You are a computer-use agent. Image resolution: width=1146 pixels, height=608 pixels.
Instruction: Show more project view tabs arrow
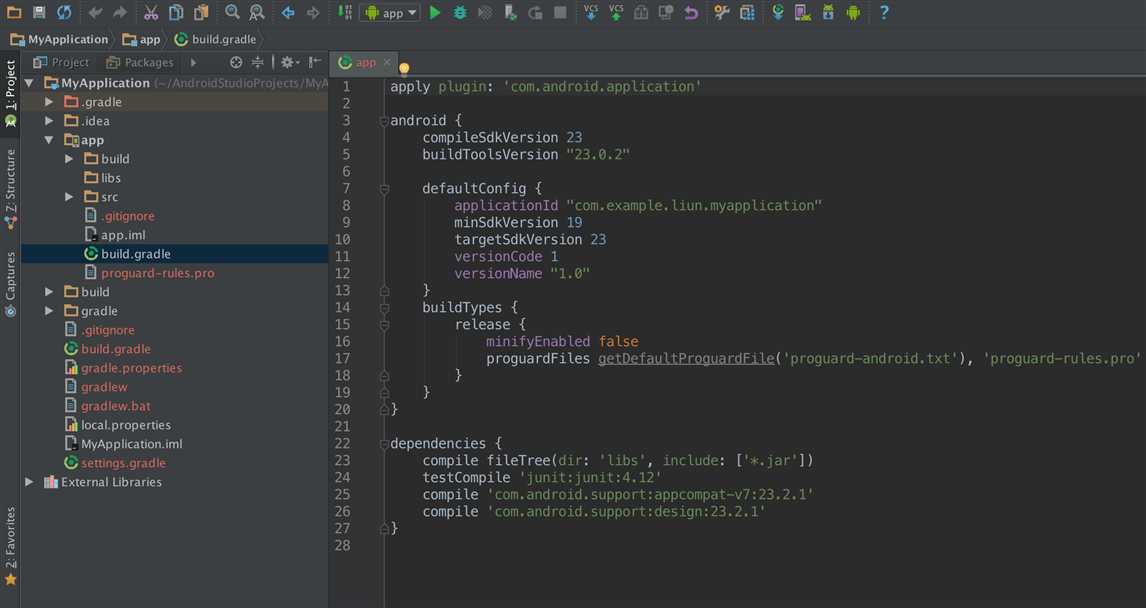click(x=193, y=63)
